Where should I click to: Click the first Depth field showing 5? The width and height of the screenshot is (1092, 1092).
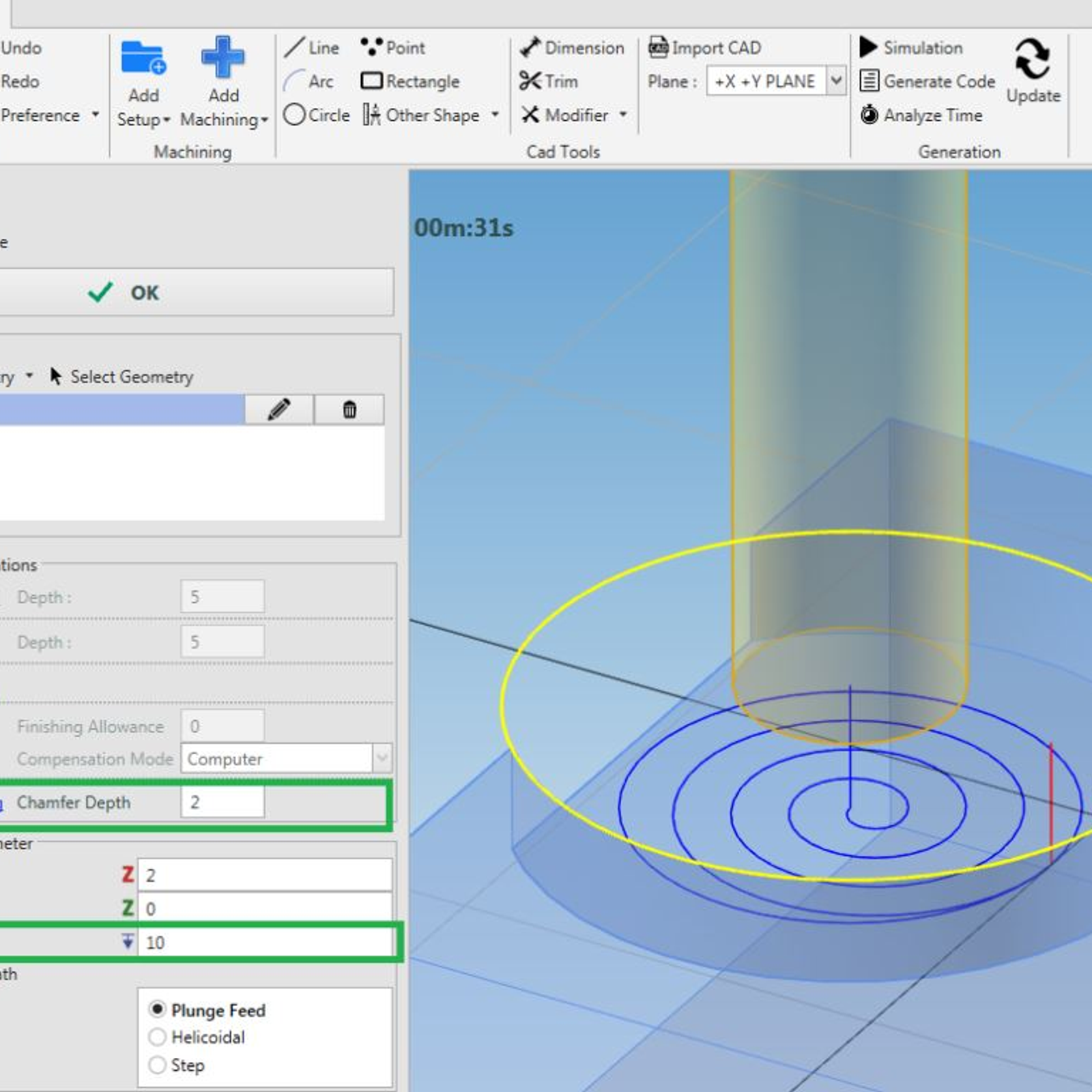click(x=222, y=597)
